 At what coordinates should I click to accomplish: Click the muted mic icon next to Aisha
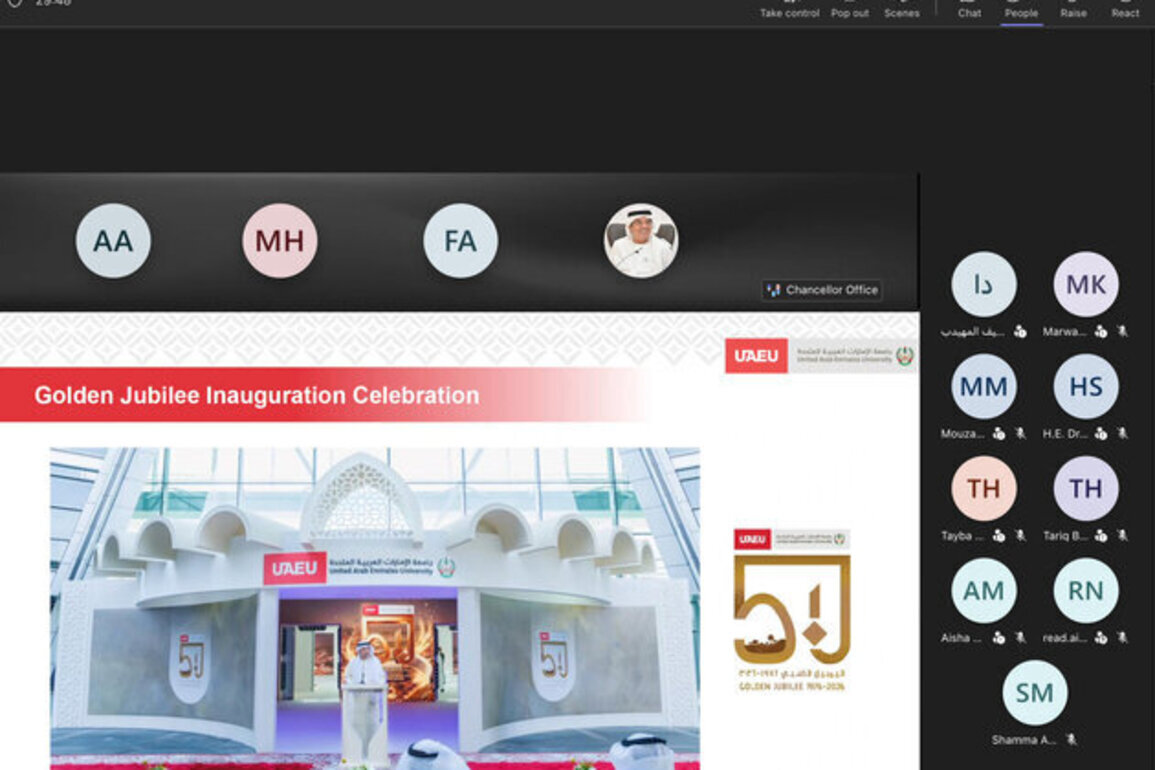(x=1020, y=638)
